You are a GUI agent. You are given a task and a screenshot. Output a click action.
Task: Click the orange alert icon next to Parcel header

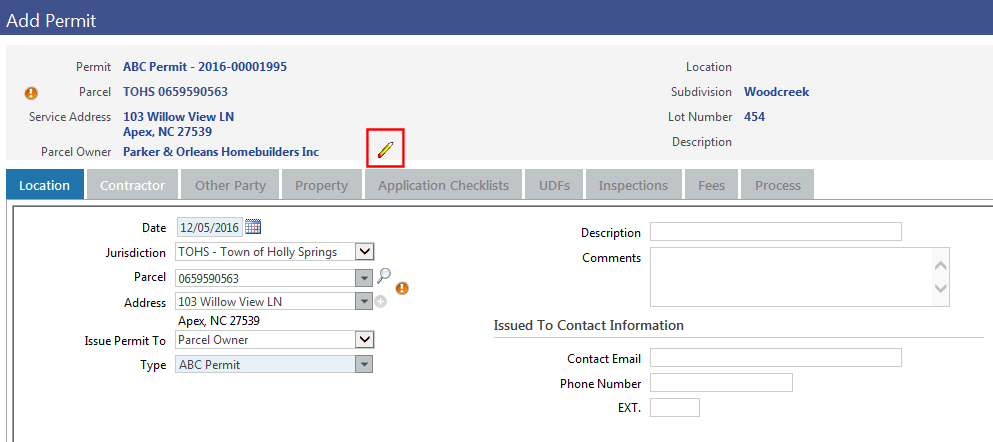[x=31, y=93]
